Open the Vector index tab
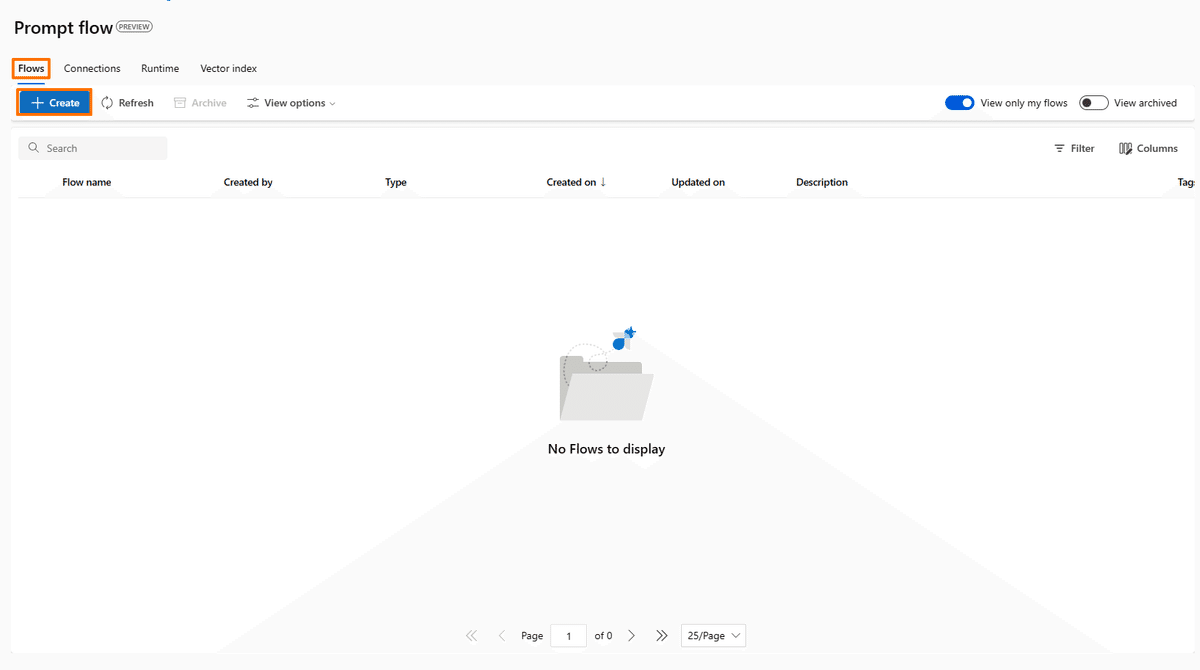Screen dimensions: 1200x670 click(228, 68)
